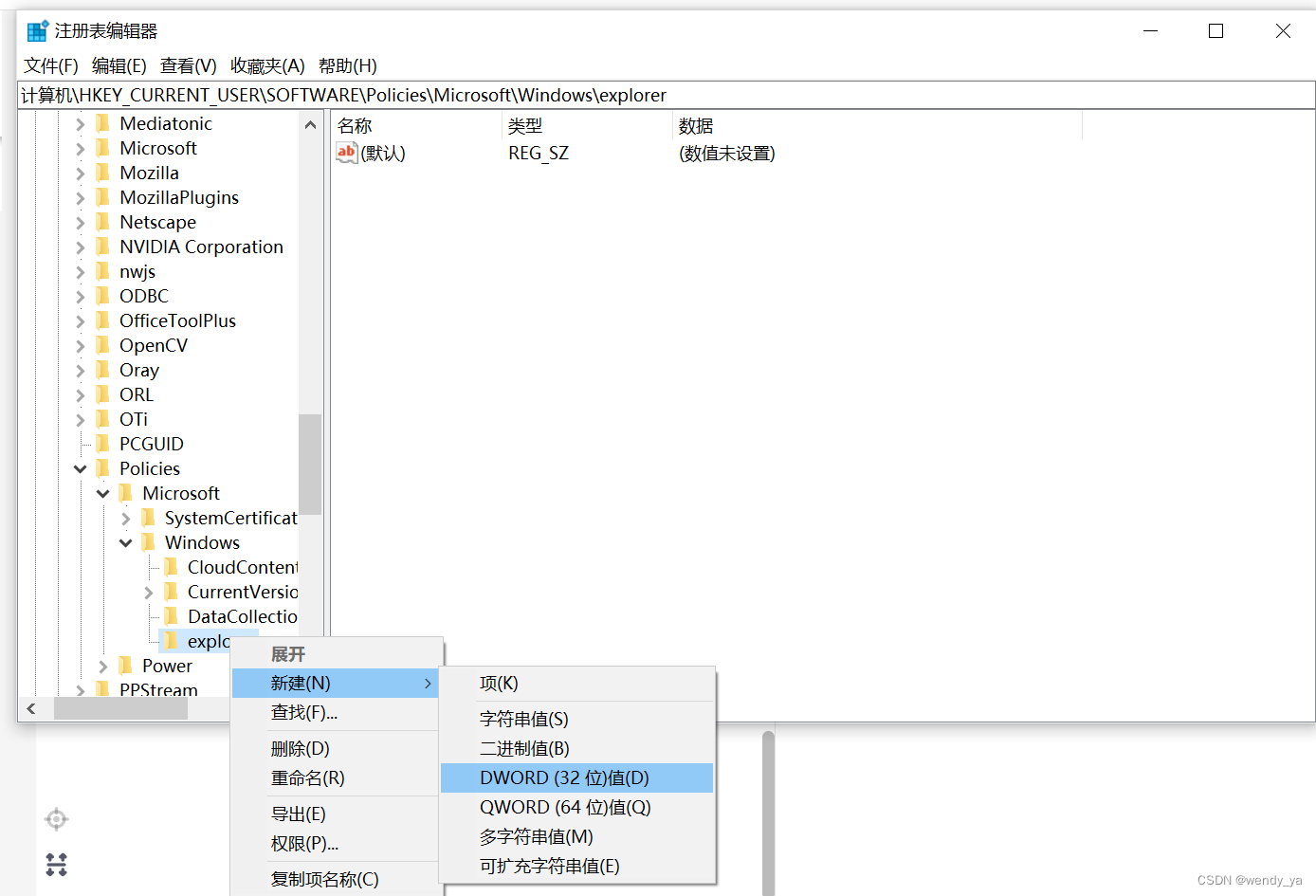Viewport: 1316px width, 896px height.
Task: Click the Mediatonic folder icon
Action: tap(103, 123)
